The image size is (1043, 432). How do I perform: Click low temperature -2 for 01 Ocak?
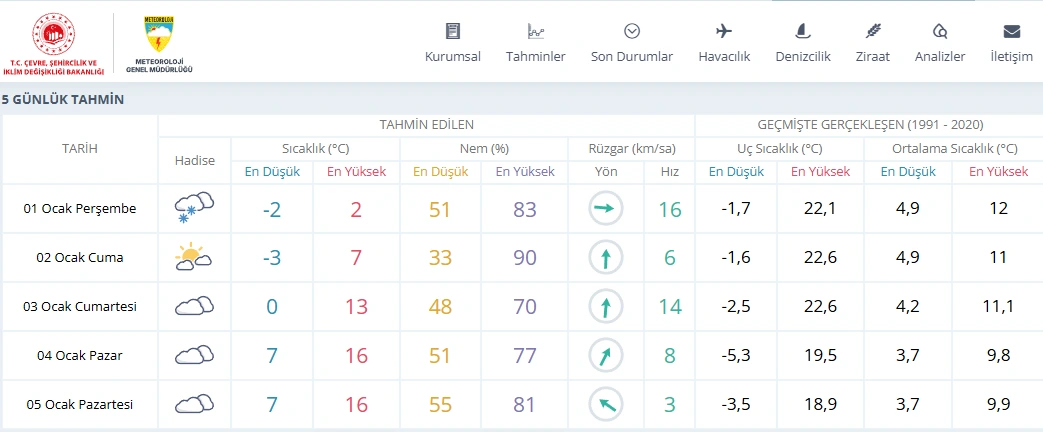273,209
